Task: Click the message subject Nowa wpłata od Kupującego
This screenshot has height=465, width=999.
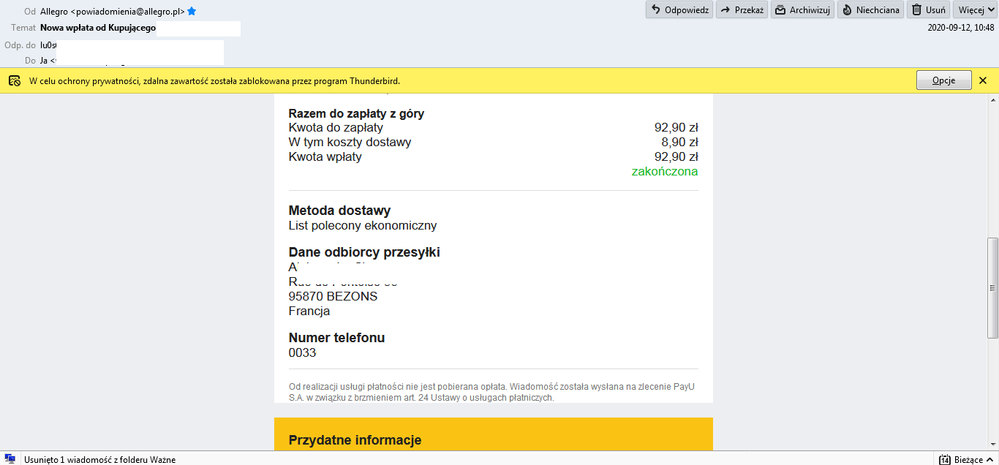Action: point(98,28)
